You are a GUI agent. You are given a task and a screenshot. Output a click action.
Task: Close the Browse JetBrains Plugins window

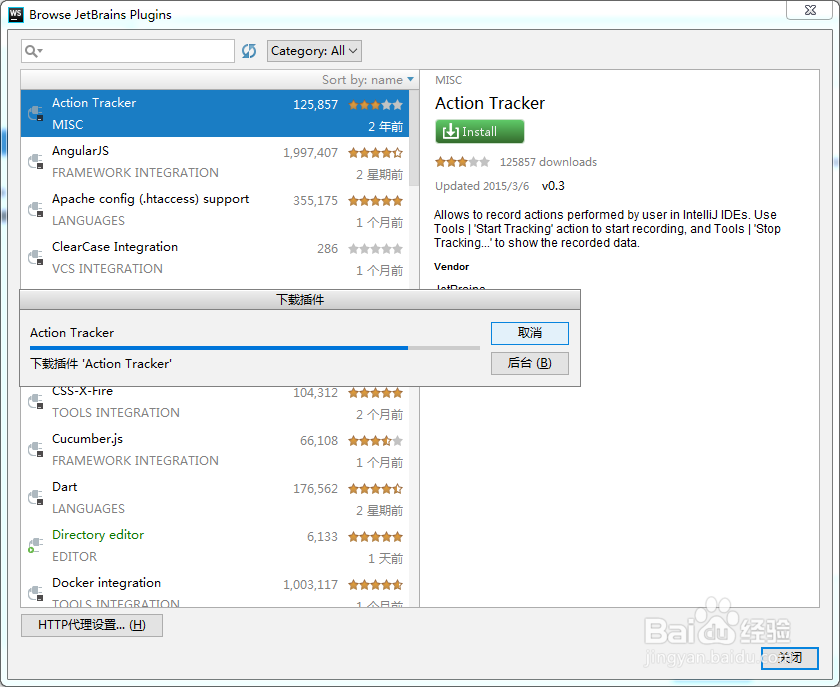click(810, 10)
